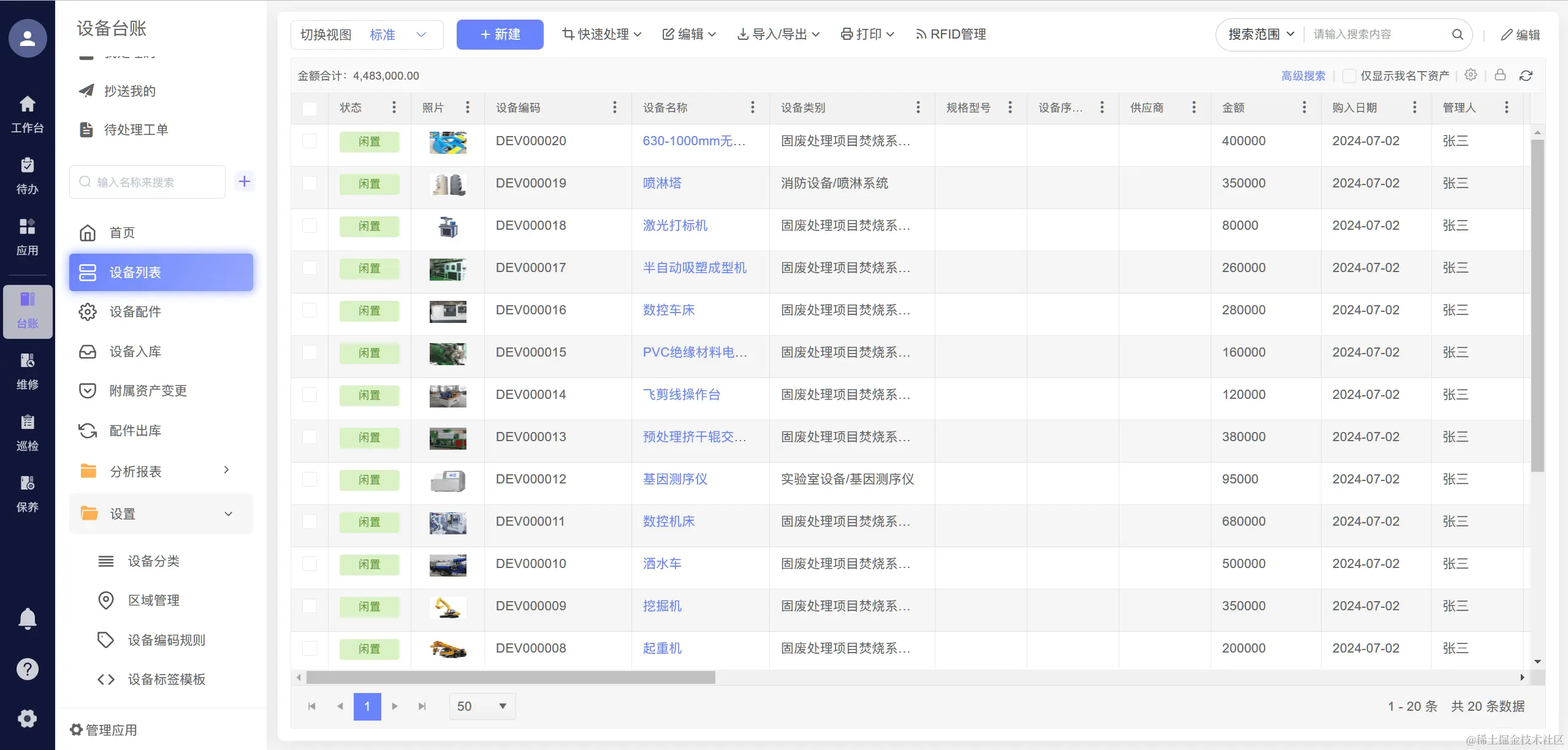This screenshot has width=1568, height=750.
Task: Open 巡检 in the left sidebar
Action: tap(27, 433)
